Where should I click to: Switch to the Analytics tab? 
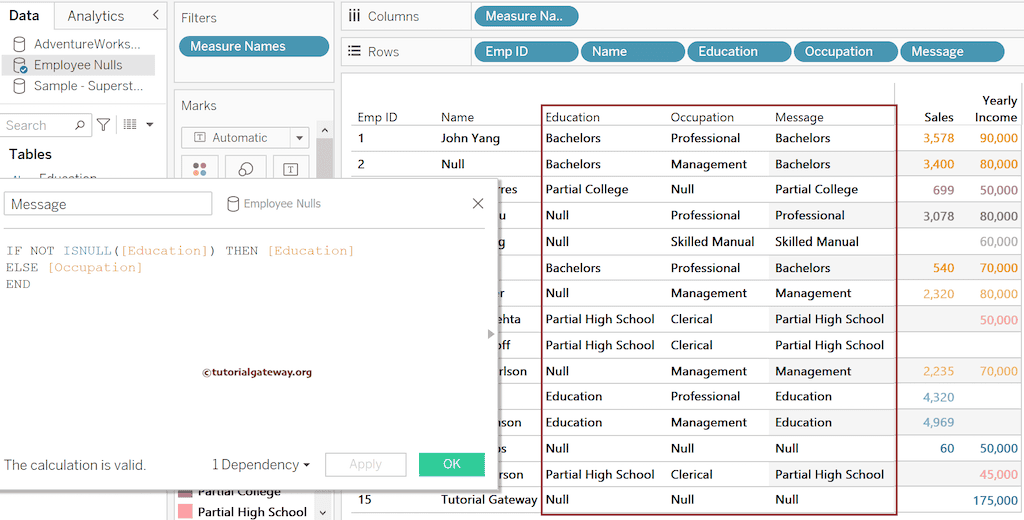(96, 16)
